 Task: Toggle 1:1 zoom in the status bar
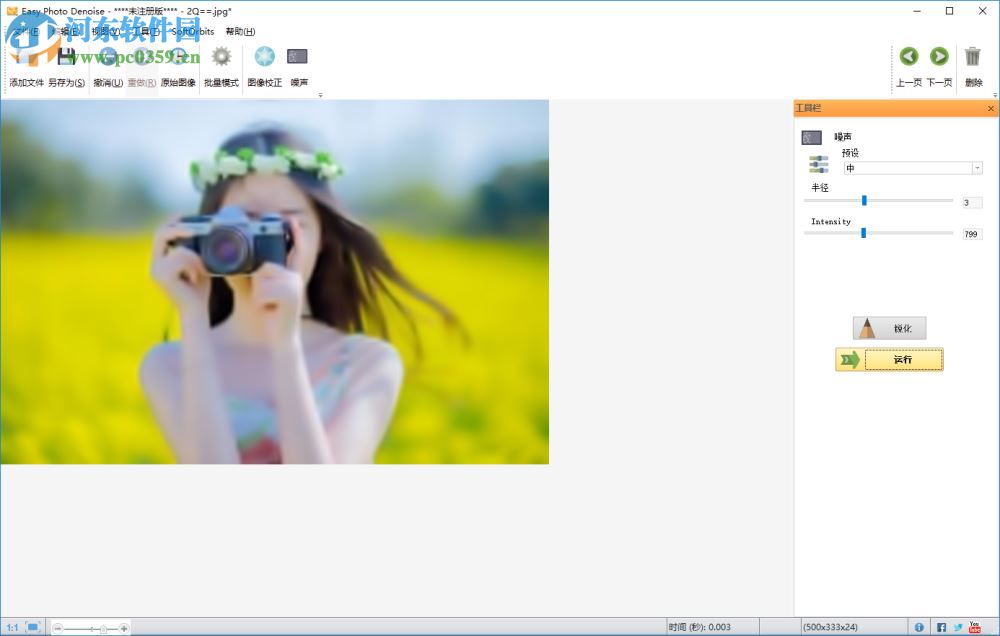tap(11, 627)
